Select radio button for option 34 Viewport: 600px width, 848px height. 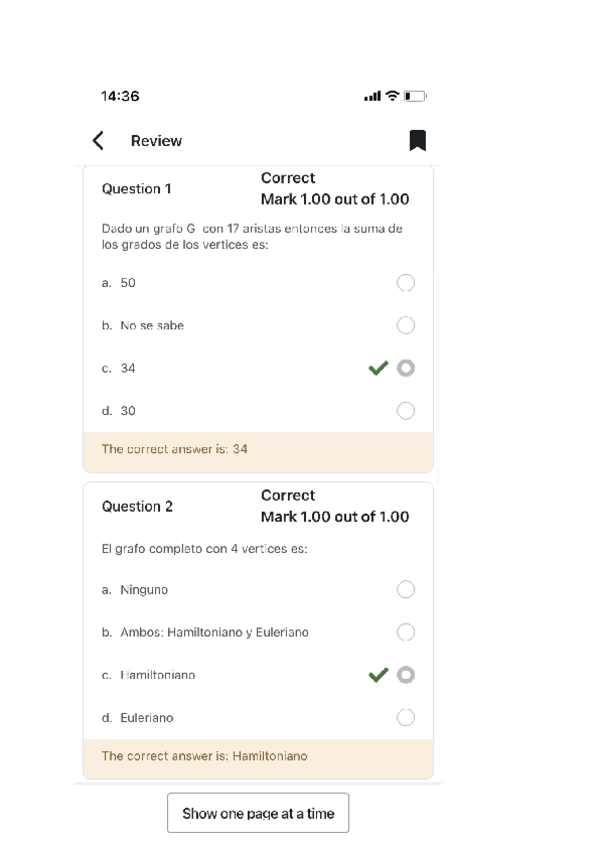(406, 368)
